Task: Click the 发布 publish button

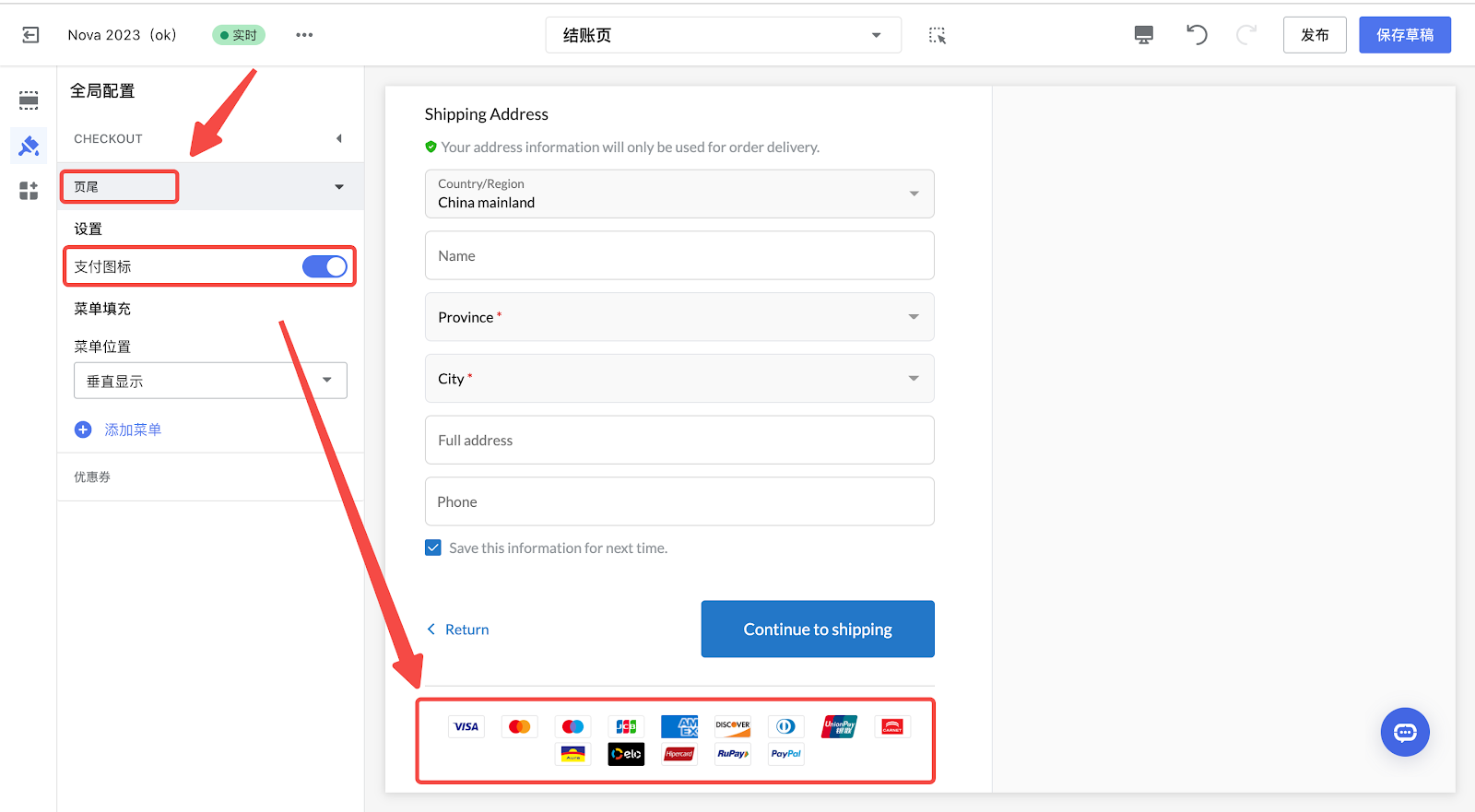Action: [x=1315, y=35]
